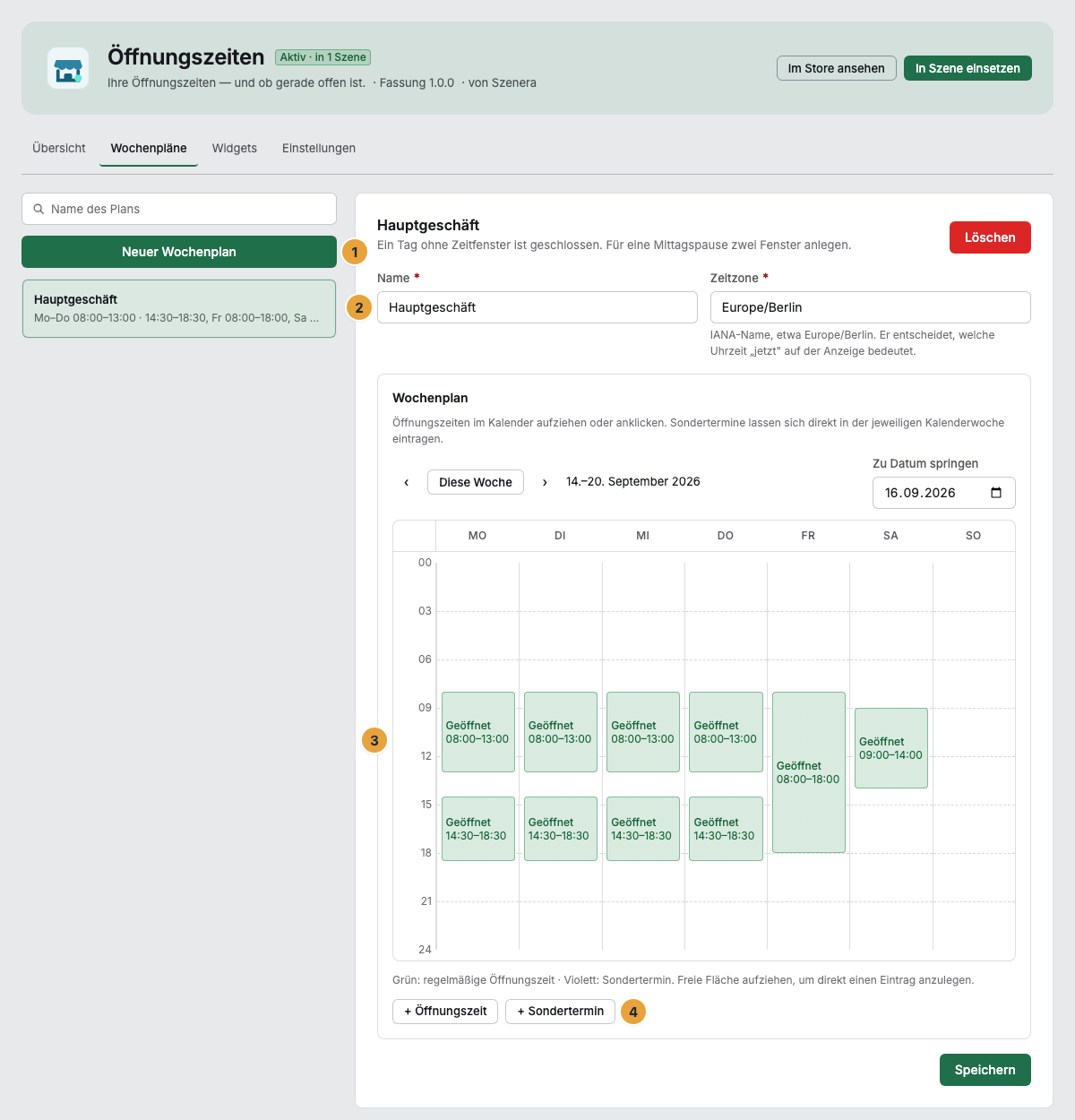This screenshot has height=1120, width=1075.
Task: Click the Im Store ansehen button
Action: 837,68
